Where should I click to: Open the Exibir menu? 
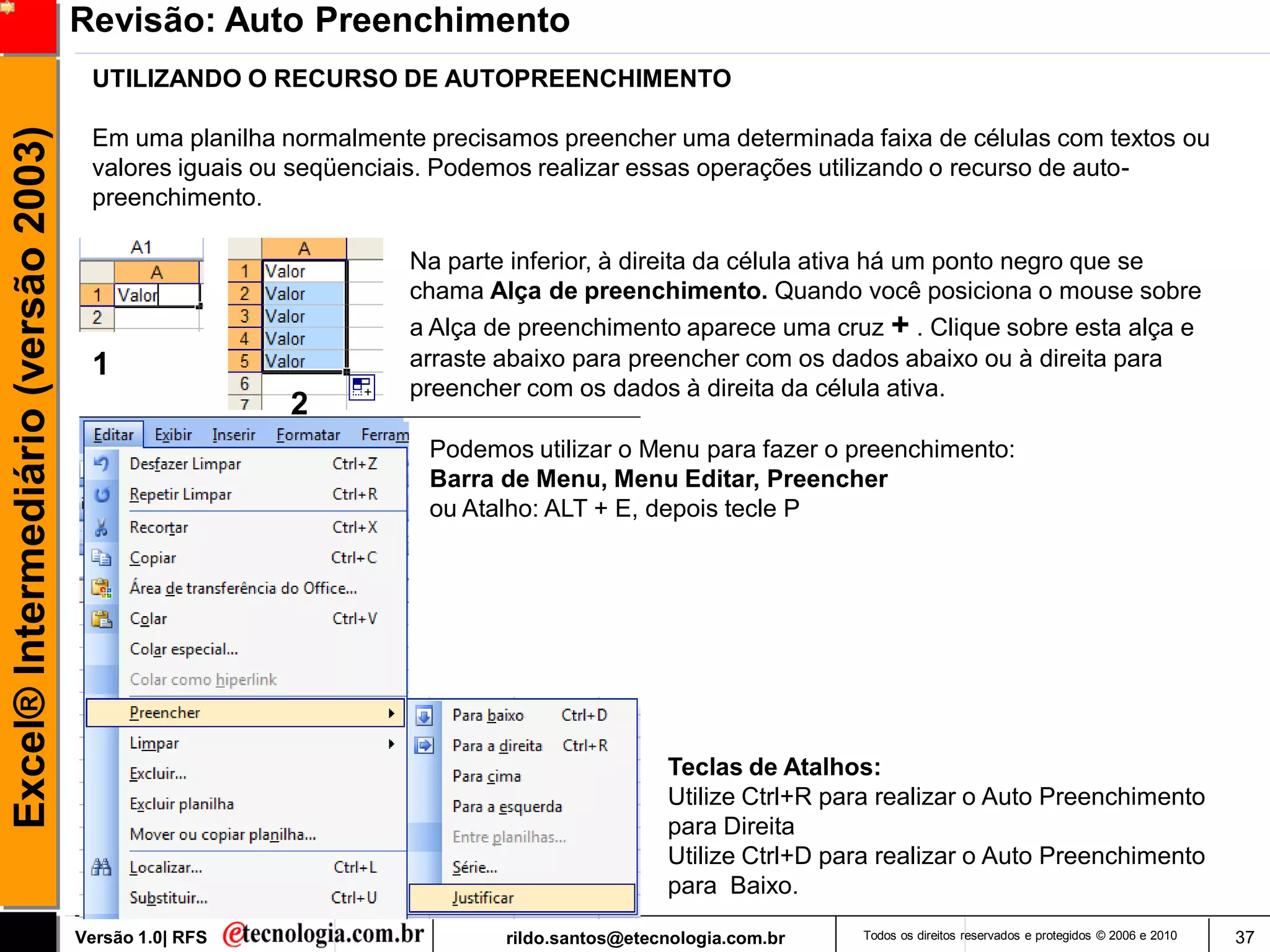(x=173, y=435)
